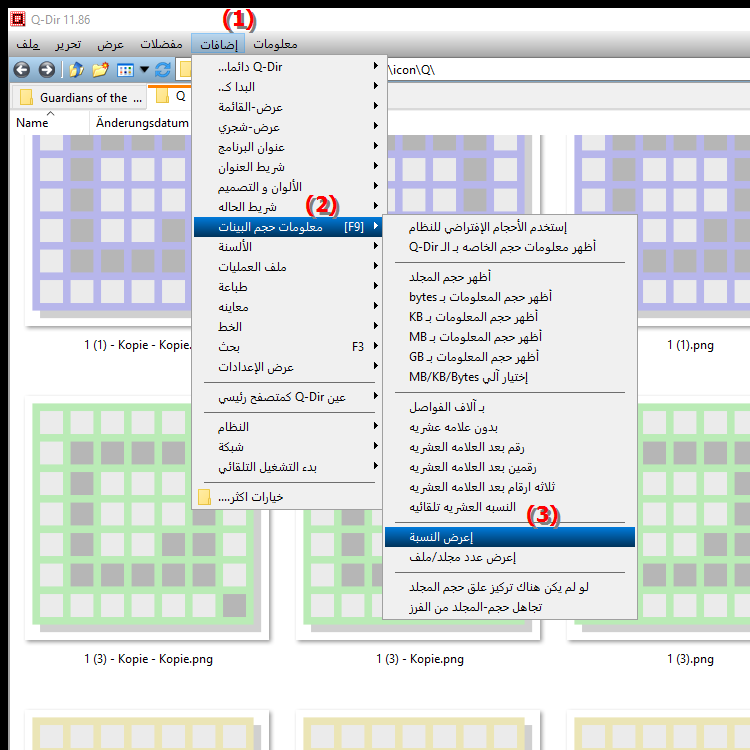Expand the دائما Q-Dir submenu

click(x=287, y=66)
